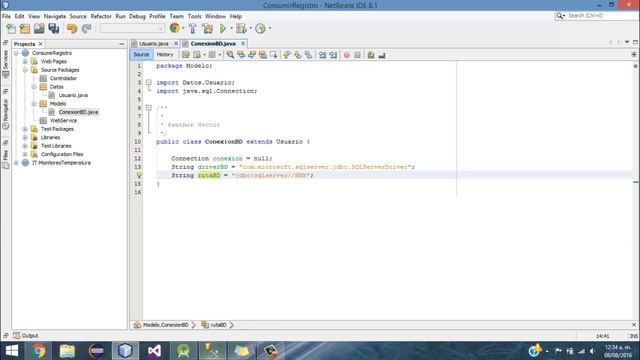
Task: Click lightbulb hint icon at line 14
Action: click(x=139, y=175)
